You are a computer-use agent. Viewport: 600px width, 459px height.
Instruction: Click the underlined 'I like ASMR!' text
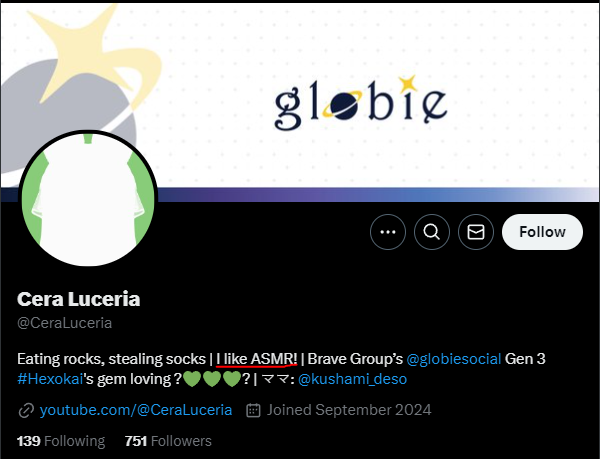tap(256, 359)
